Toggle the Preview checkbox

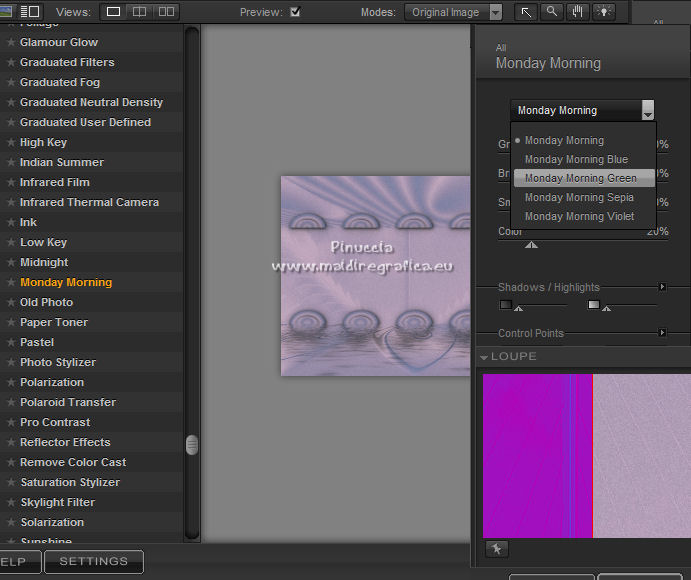tap(295, 12)
